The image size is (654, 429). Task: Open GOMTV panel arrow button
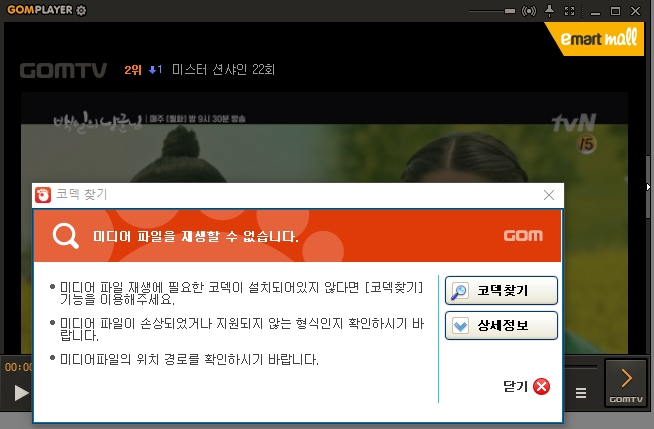click(626, 383)
